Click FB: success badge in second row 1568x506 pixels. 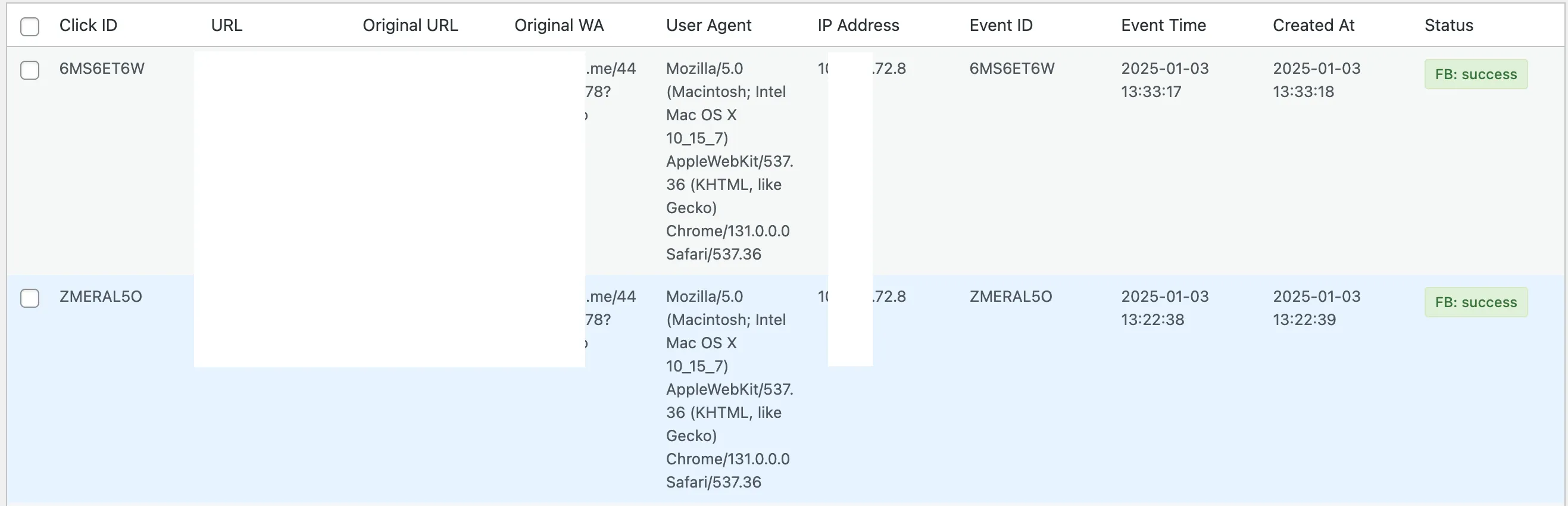(x=1475, y=302)
